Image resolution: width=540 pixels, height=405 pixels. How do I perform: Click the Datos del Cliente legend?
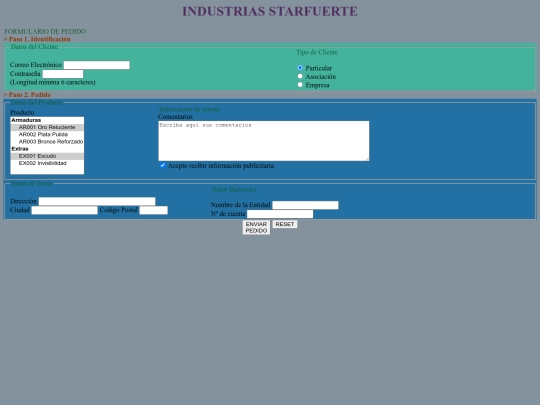click(x=34, y=46)
